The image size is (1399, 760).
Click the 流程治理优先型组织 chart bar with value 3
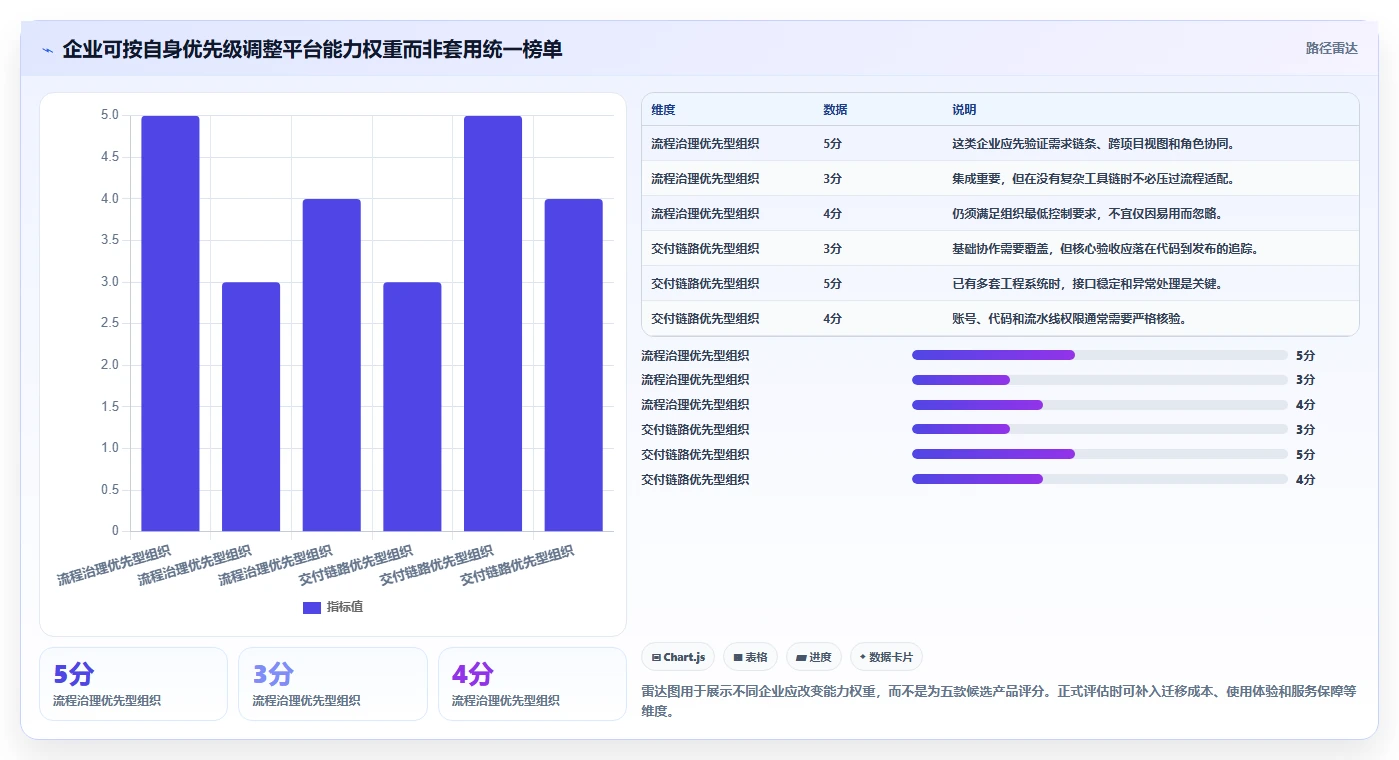(251, 407)
